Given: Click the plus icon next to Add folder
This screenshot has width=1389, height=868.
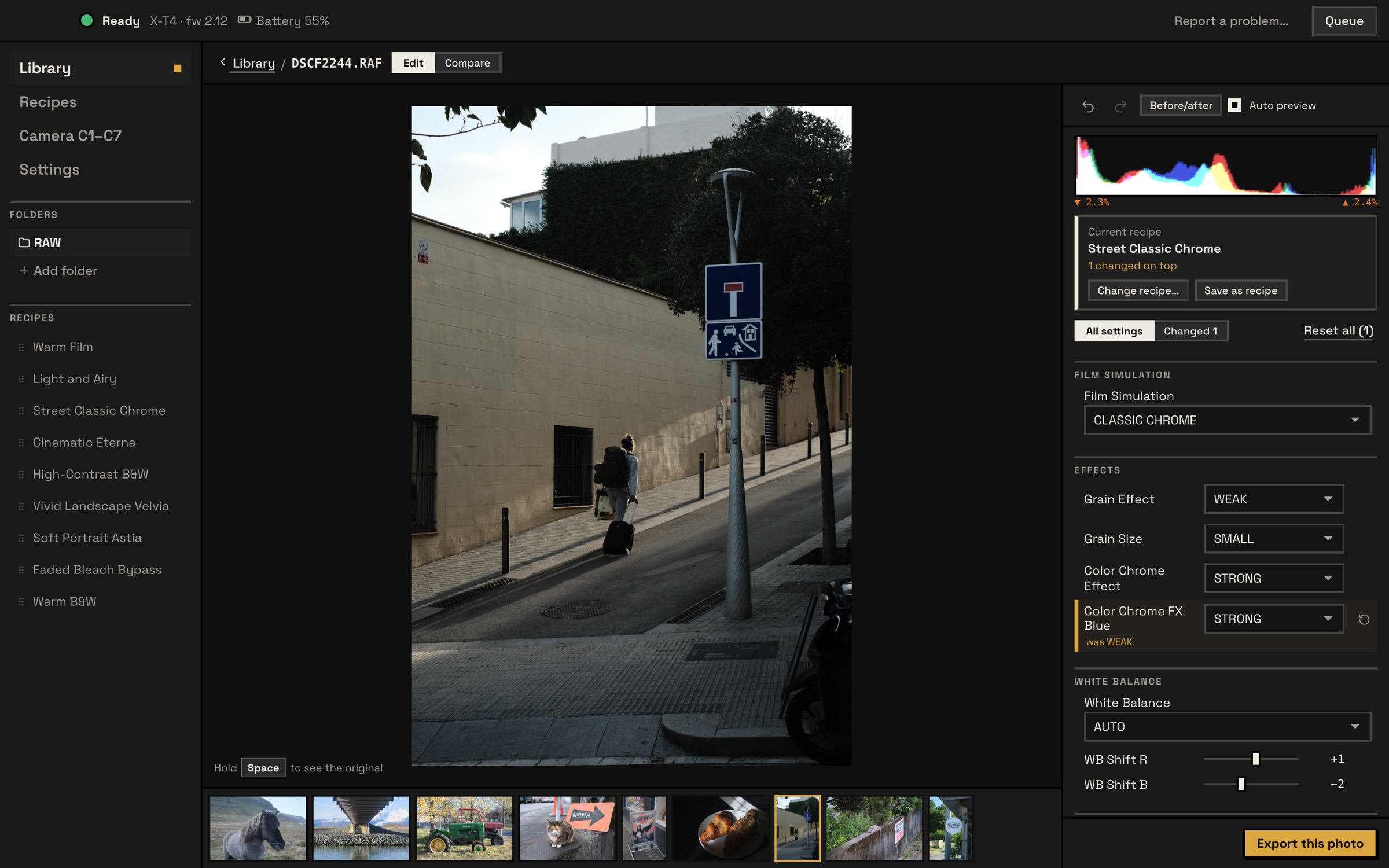Looking at the screenshot, I should [24, 270].
